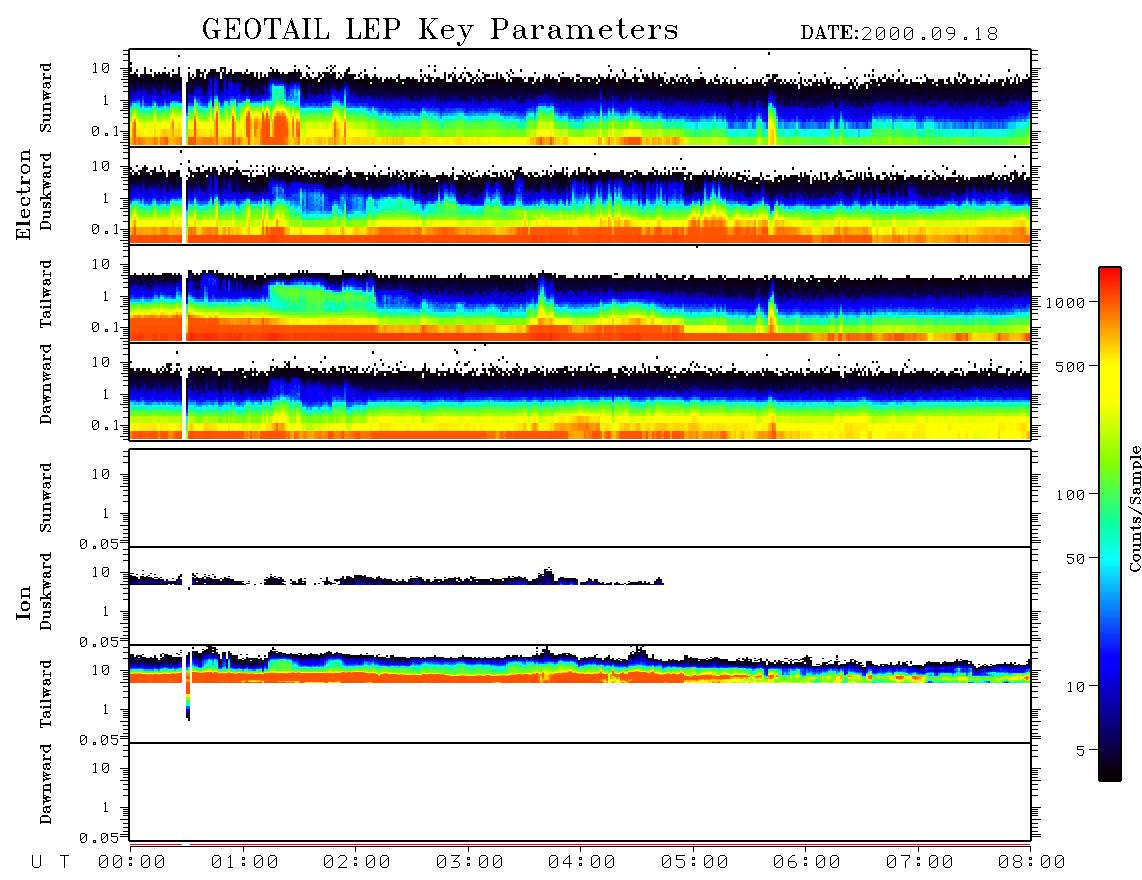Click the "0.1" tick of Electron Sunward panel
Image resolution: width=1142 pixels, height=880 pixels.
[105, 131]
